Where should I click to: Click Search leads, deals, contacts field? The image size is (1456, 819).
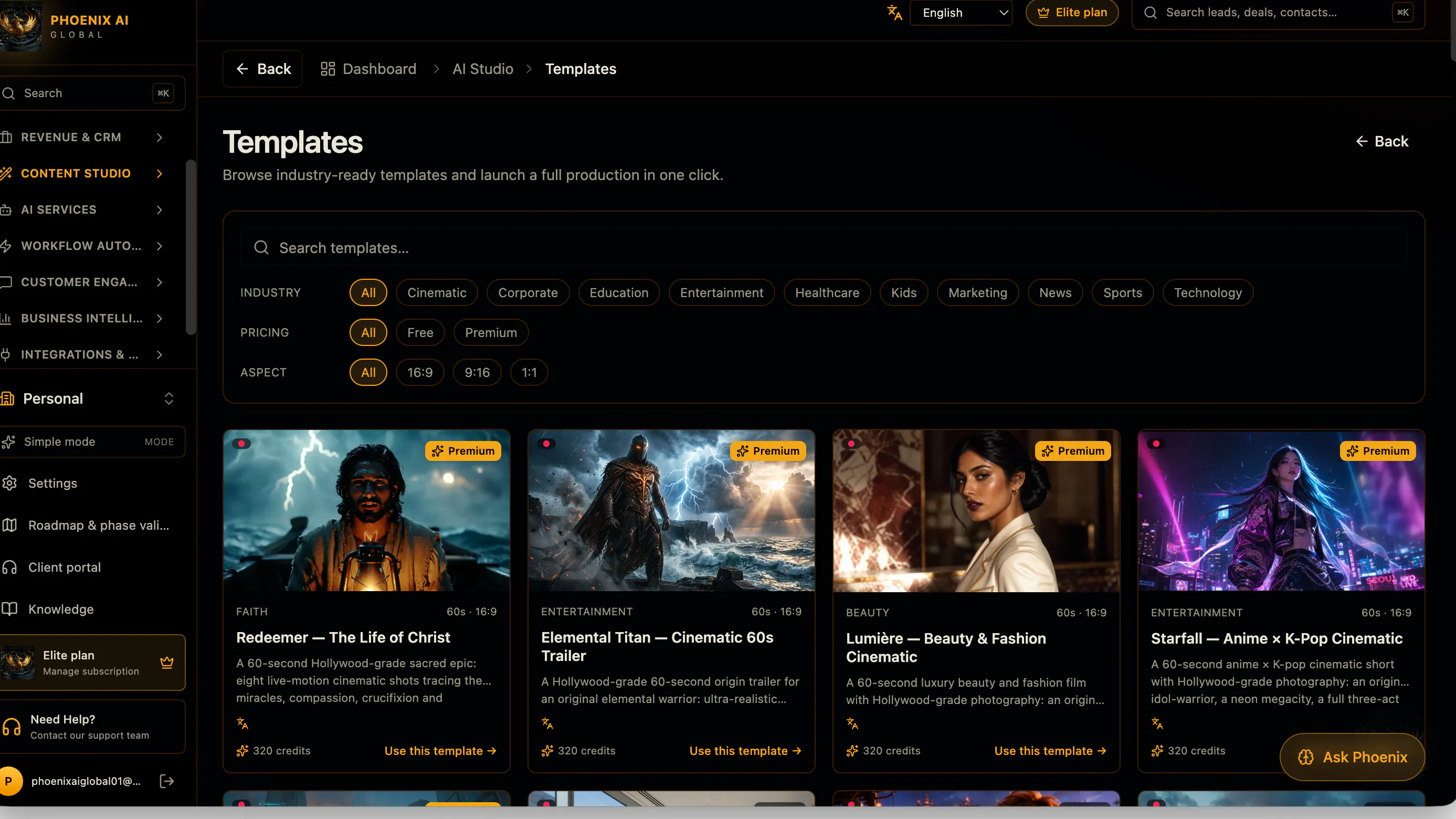click(1279, 13)
